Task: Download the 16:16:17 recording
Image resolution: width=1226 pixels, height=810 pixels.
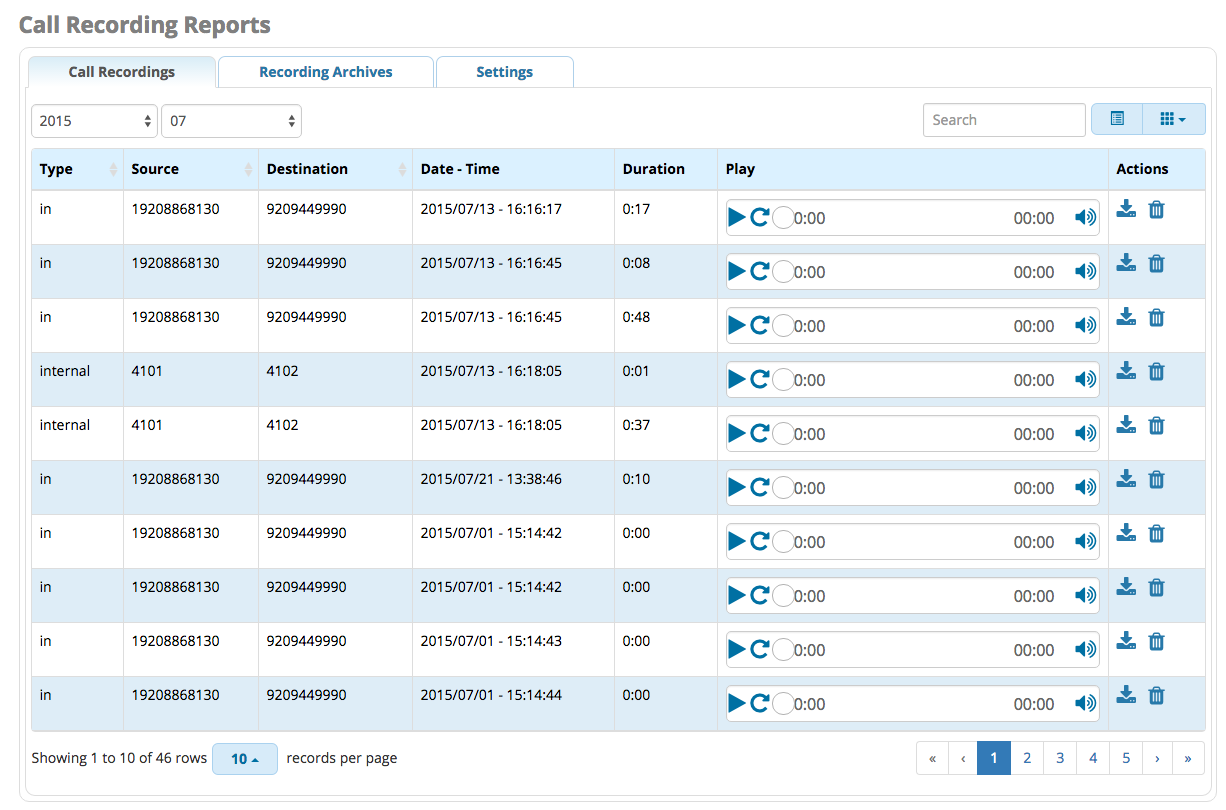Action: pos(1126,209)
